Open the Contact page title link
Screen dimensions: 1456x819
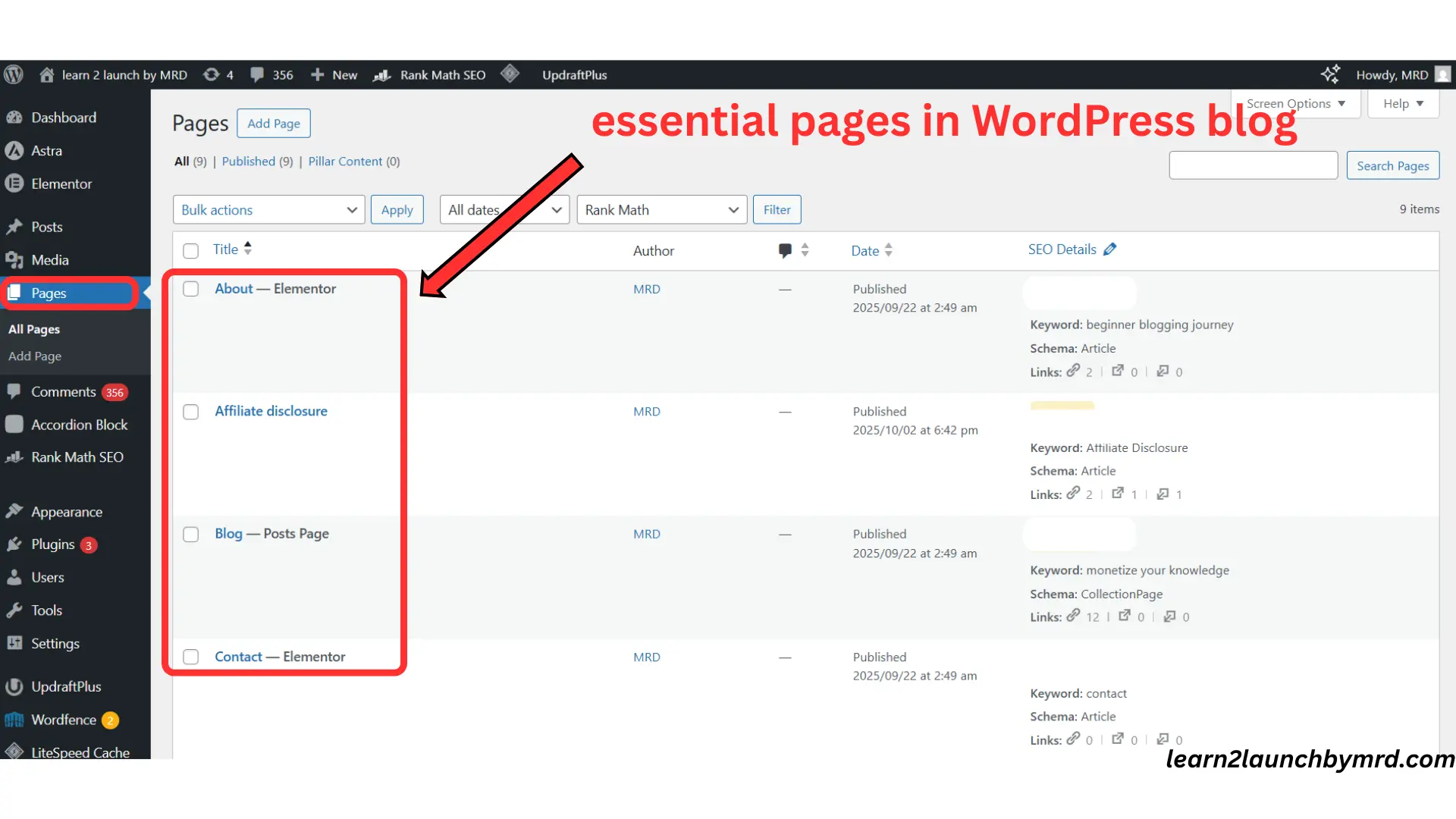[x=238, y=657]
